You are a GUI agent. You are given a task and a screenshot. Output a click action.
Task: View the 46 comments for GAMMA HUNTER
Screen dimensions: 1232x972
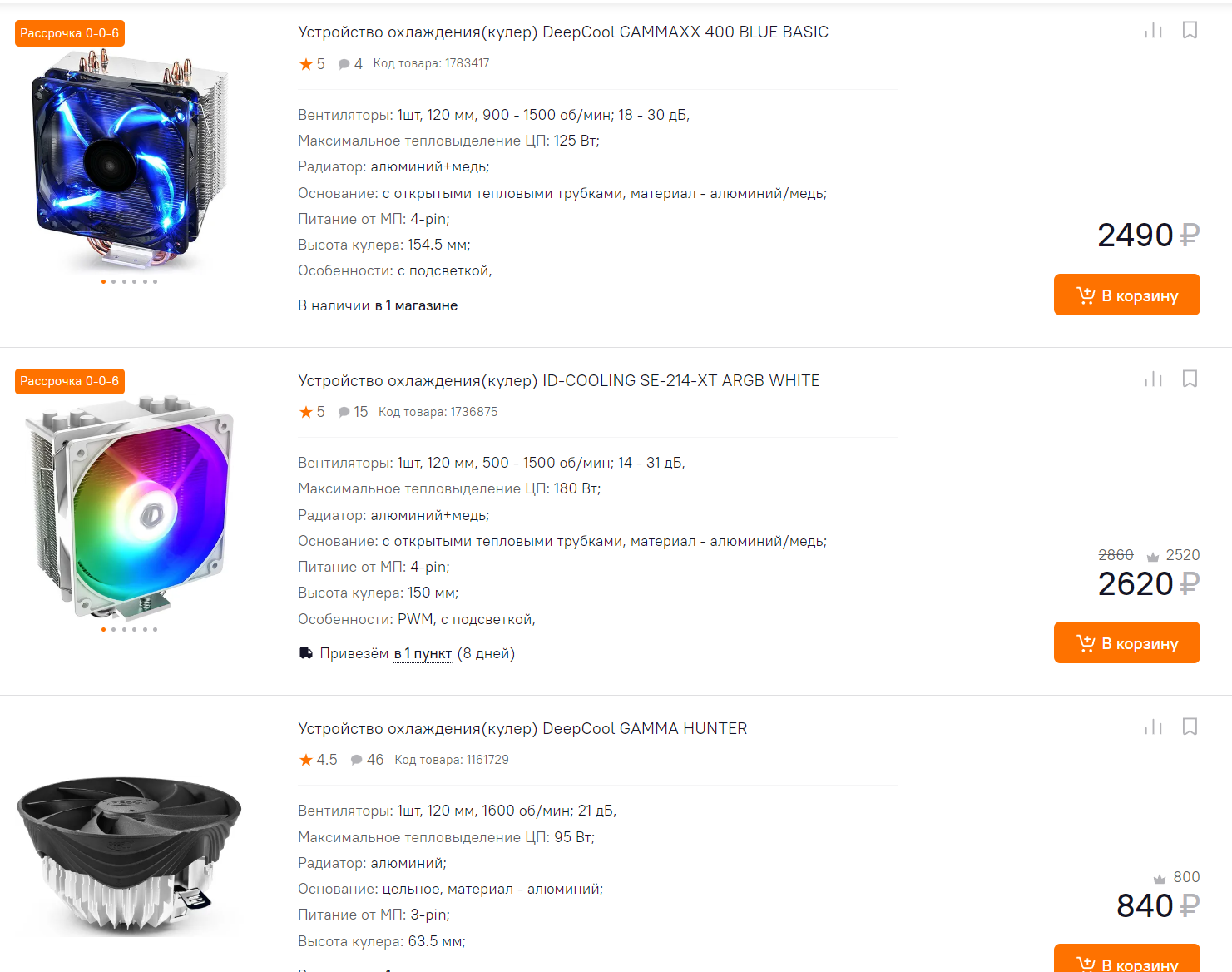tap(367, 760)
